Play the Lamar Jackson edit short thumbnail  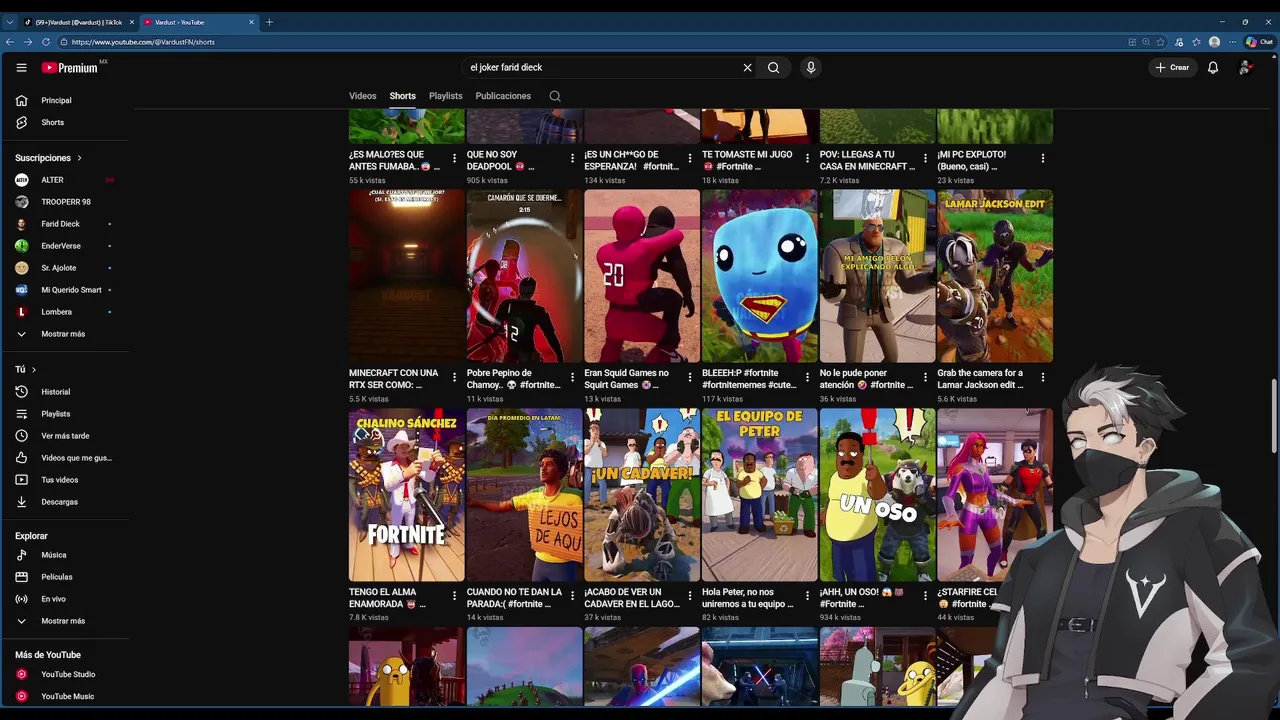(995, 276)
